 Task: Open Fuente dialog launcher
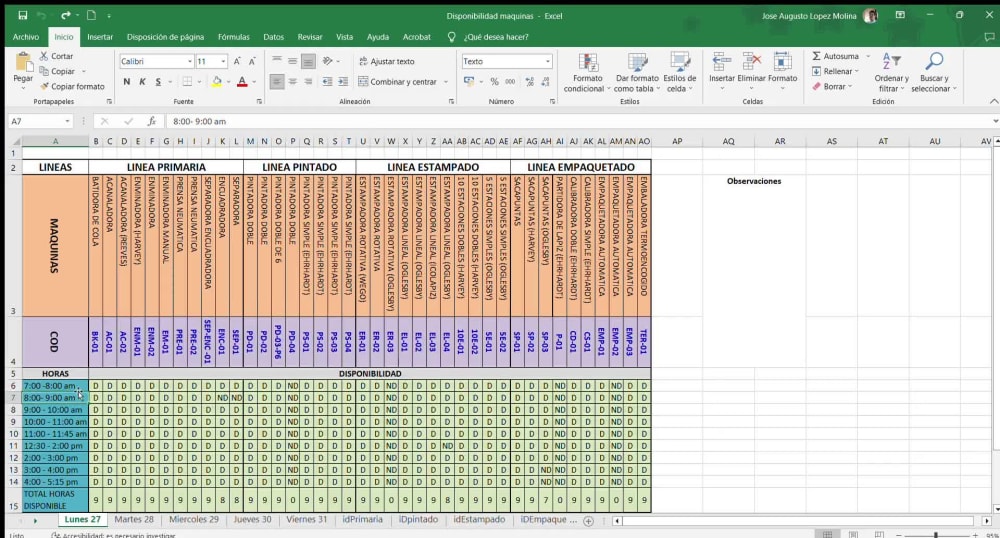click(x=259, y=101)
